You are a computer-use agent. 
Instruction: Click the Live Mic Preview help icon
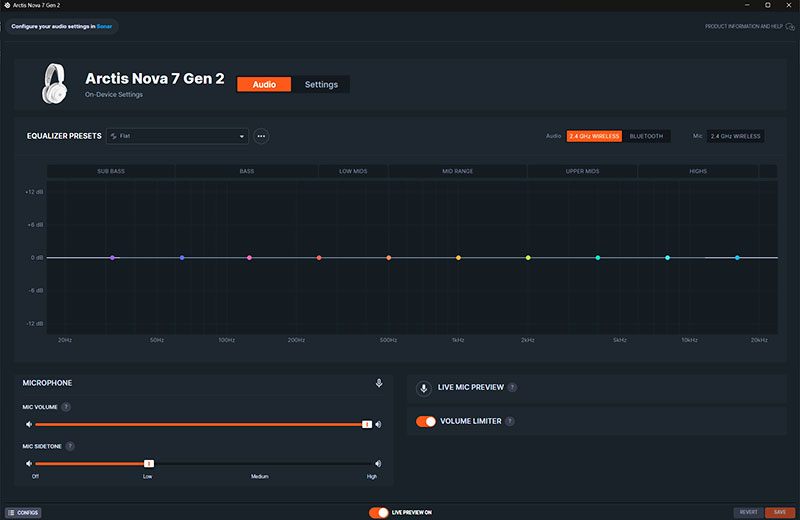pos(512,387)
